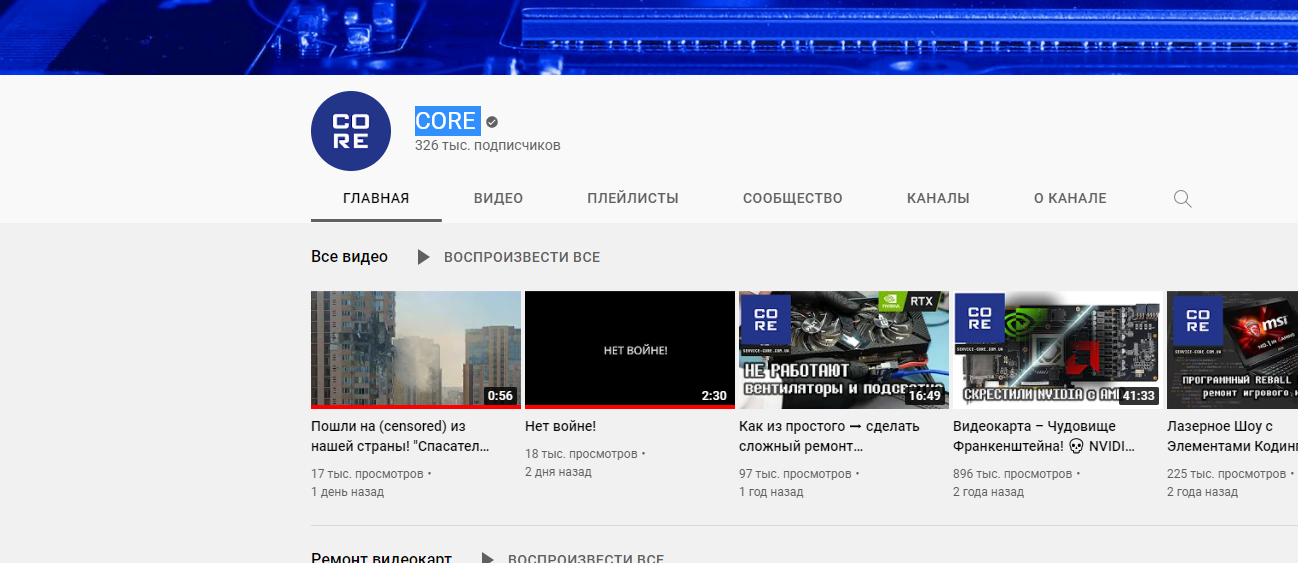Open the 41:33 NVIDIA Frankenstein video thumbnail
The image size is (1298, 563).
[1057, 349]
